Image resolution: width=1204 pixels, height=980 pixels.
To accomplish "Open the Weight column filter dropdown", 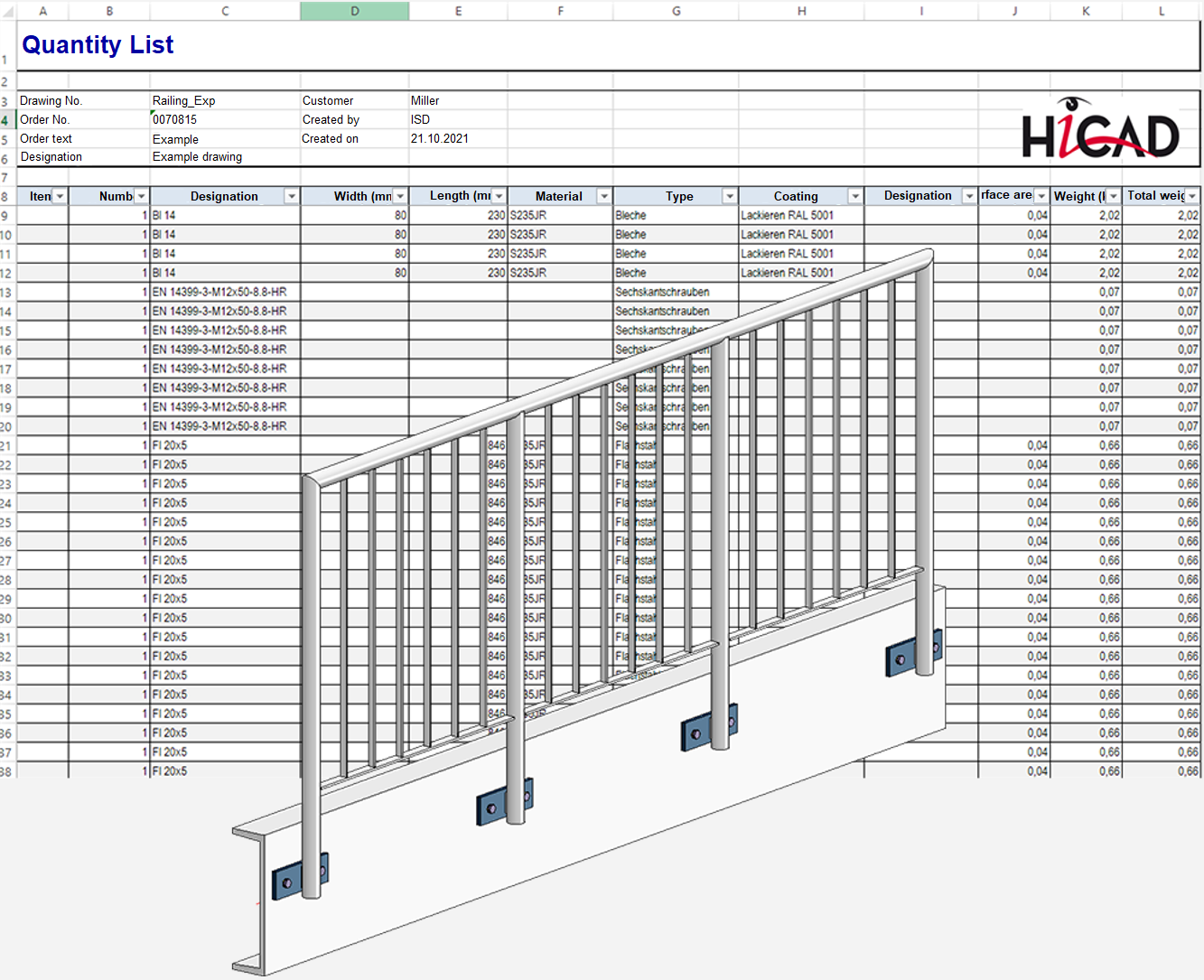I will [x=1114, y=196].
